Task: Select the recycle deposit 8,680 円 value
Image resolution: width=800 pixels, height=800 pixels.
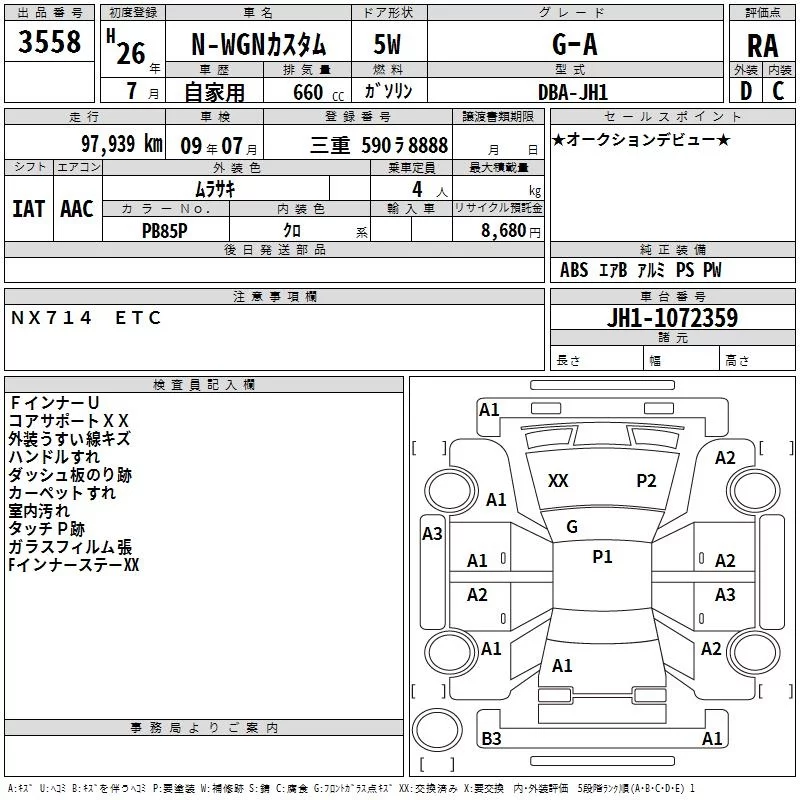Action: [510, 231]
